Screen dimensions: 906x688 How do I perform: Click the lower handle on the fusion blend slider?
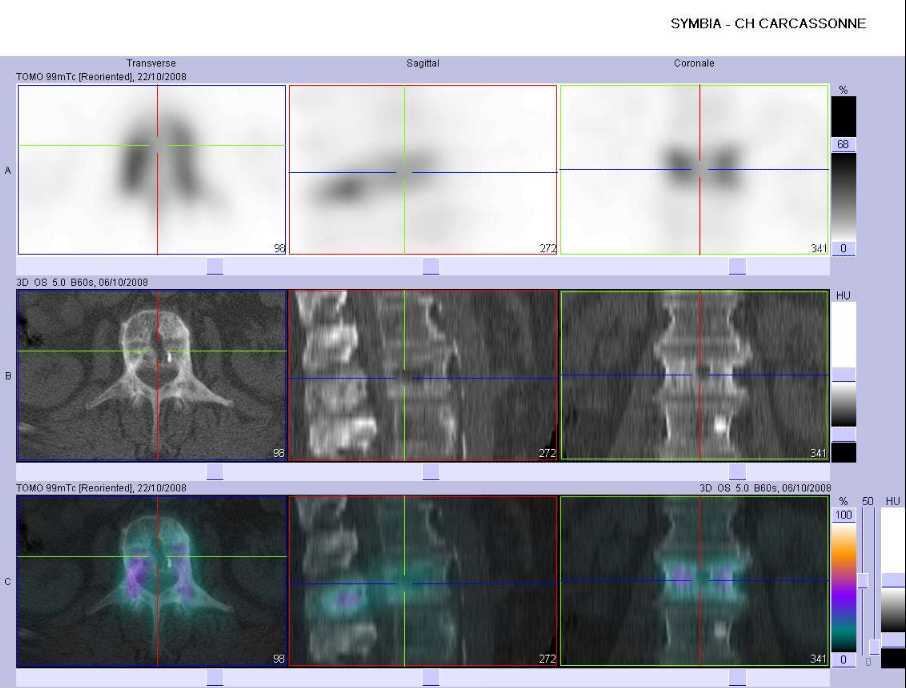(x=875, y=647)
